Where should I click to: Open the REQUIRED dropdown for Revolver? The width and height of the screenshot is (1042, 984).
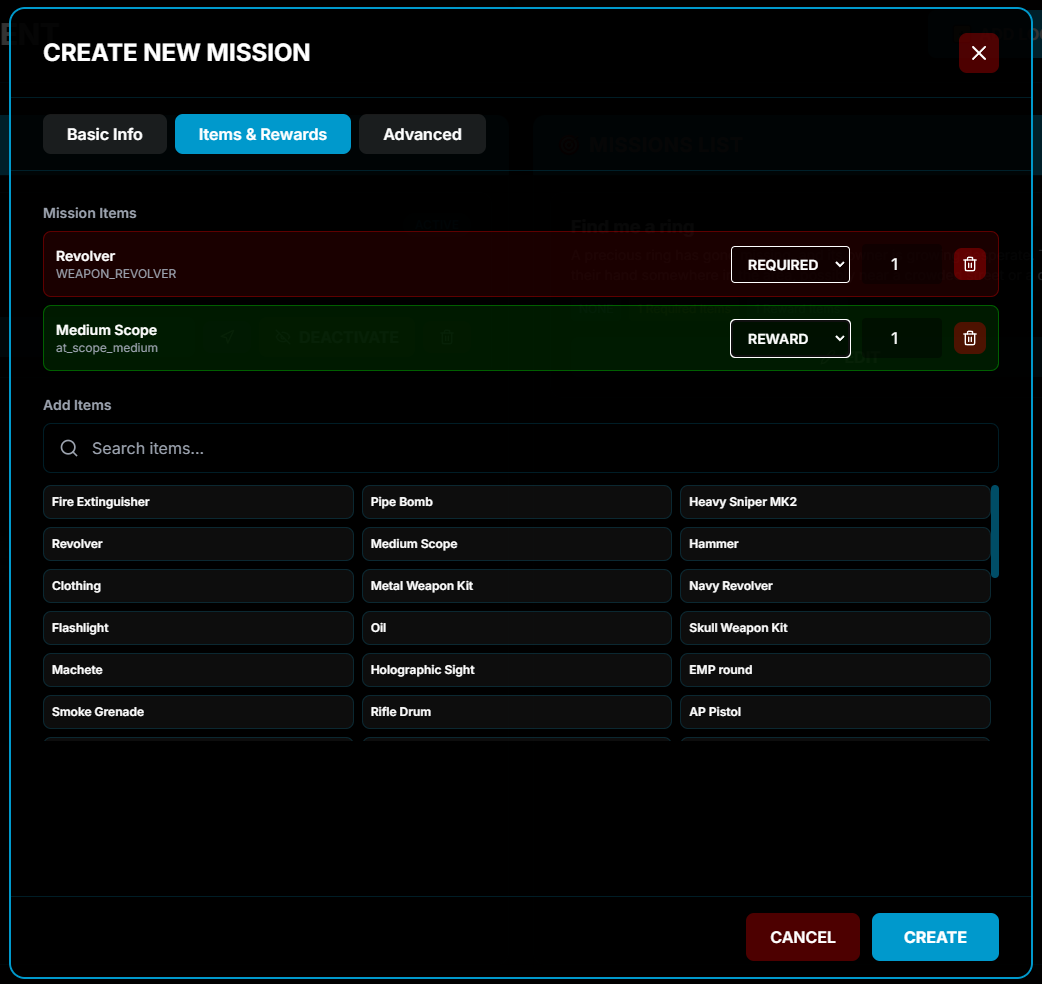790,264
